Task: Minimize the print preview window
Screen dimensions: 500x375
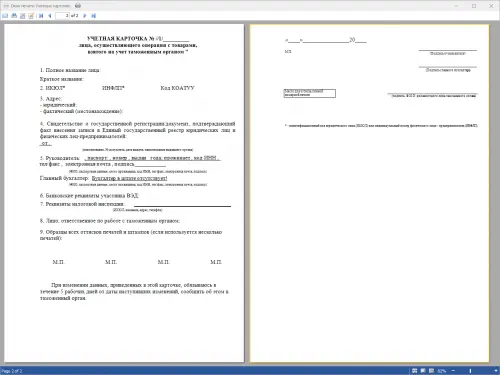Action: click(456, 6)
